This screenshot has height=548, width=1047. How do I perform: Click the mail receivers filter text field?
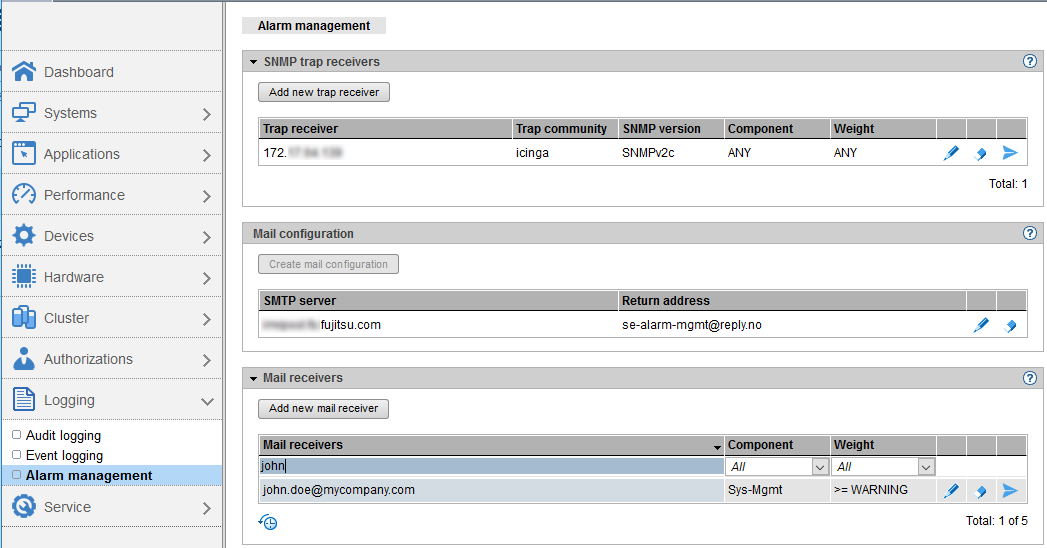click(x=490, y=466)
